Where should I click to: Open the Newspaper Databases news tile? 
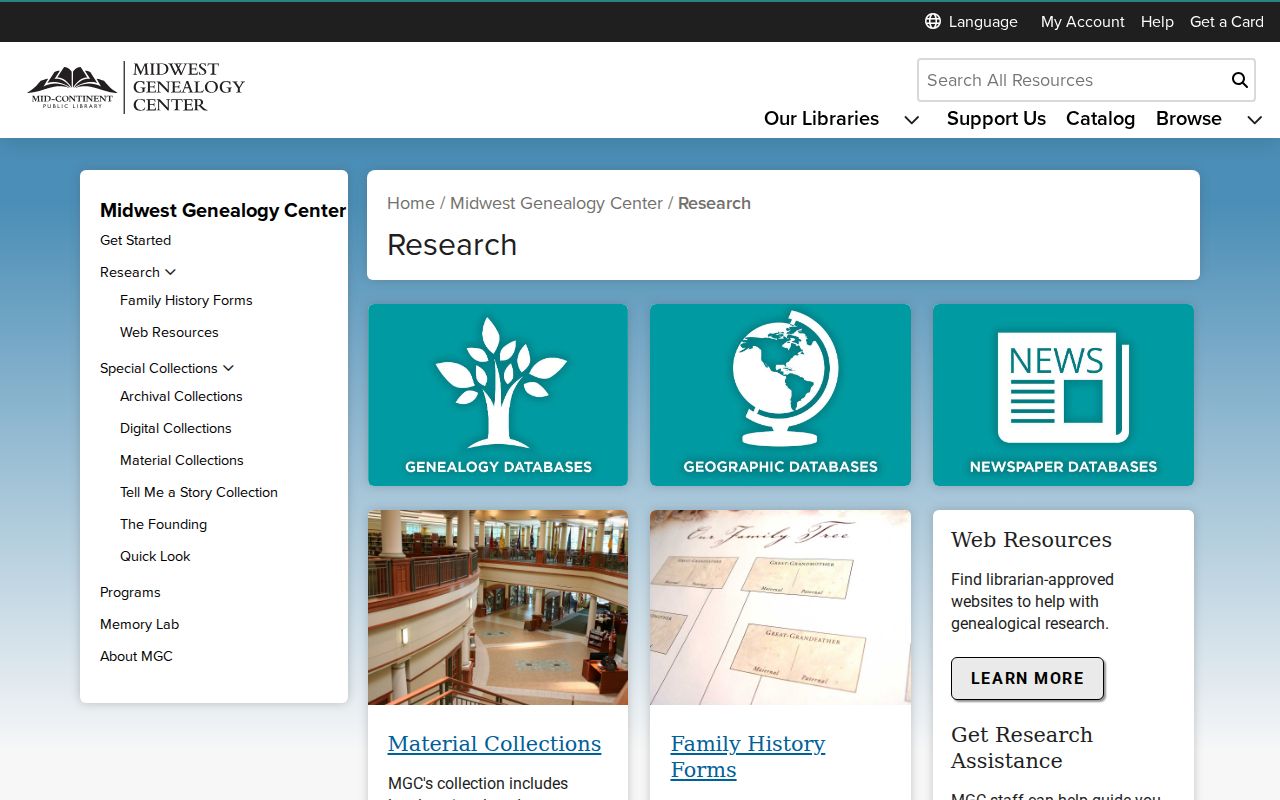(x=1063, y=395)
